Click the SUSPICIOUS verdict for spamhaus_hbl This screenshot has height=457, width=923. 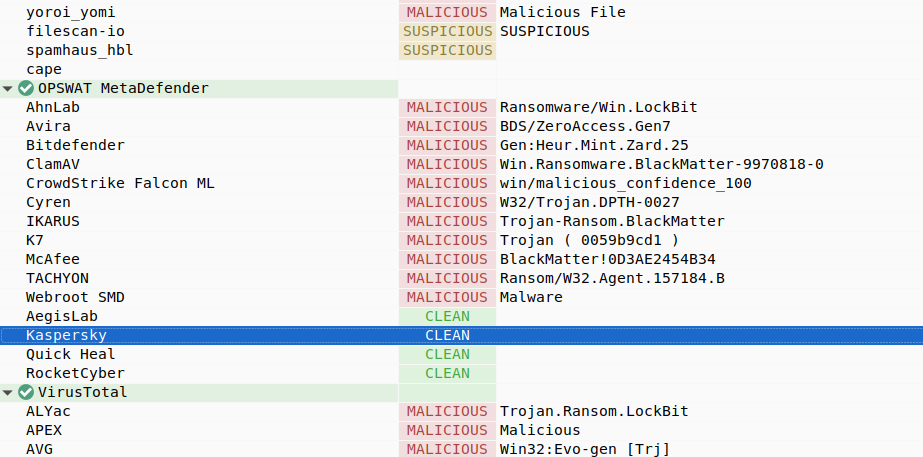click(447, 51)
